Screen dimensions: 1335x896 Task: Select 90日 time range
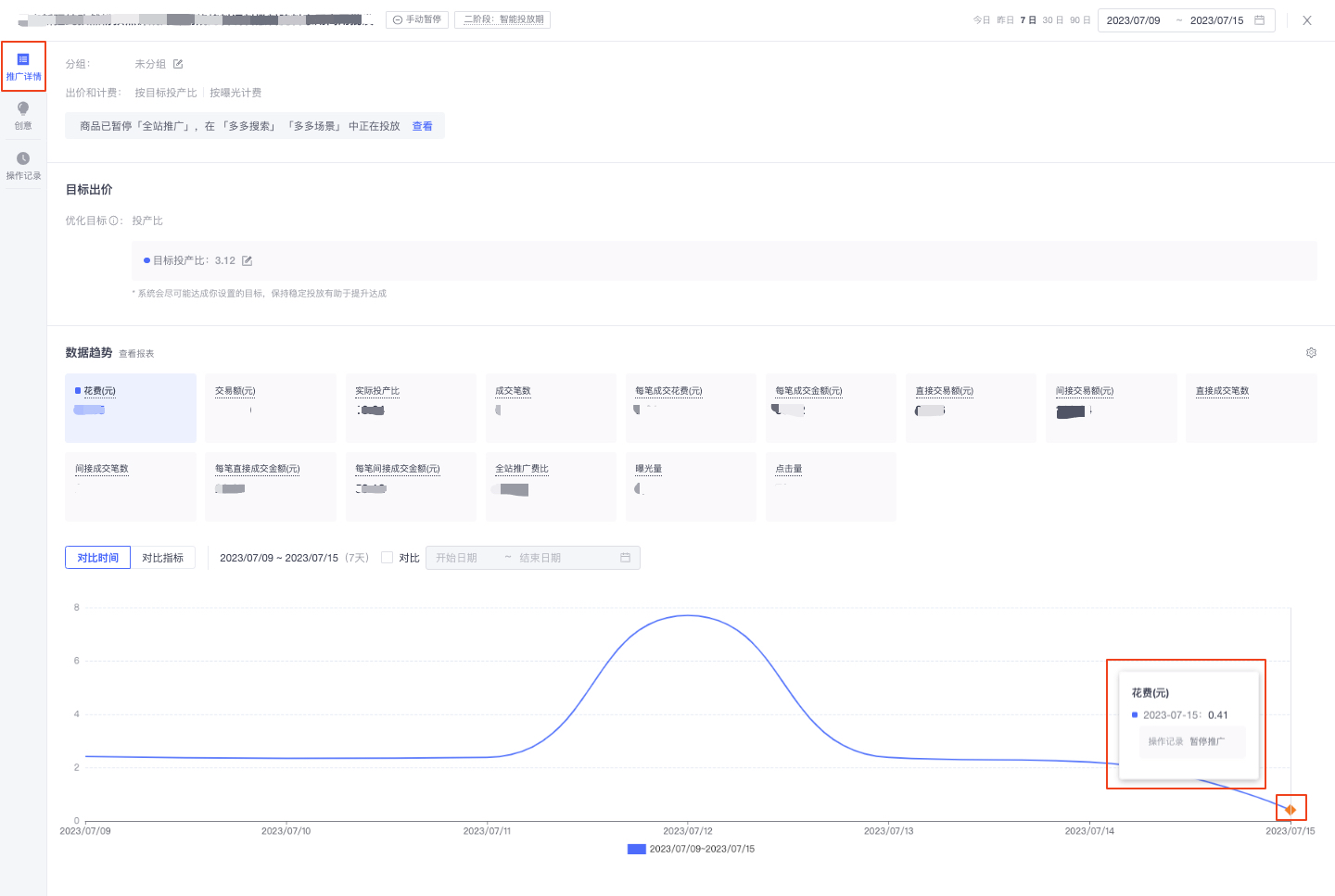tap(1080, 20)
